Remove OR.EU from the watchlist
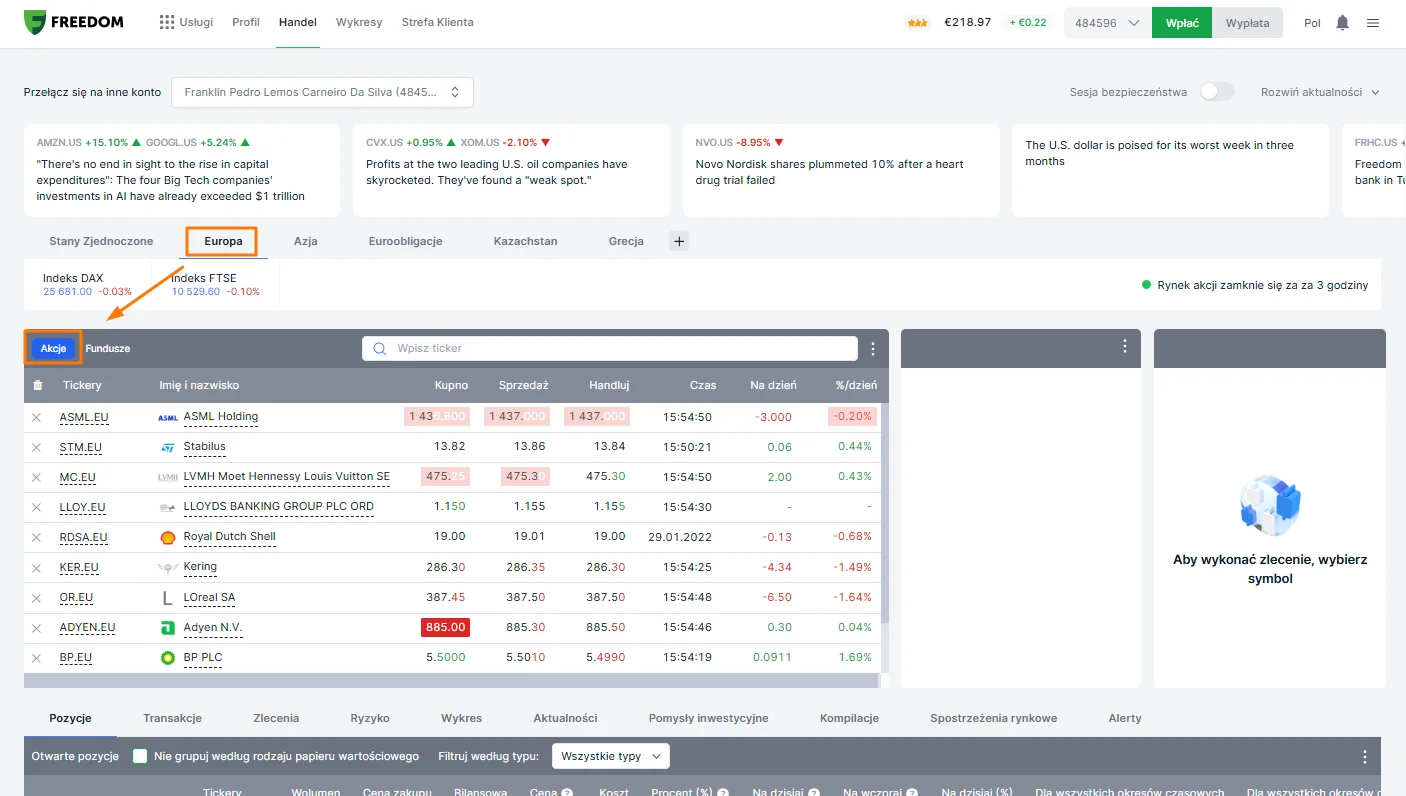 (37, 598)
